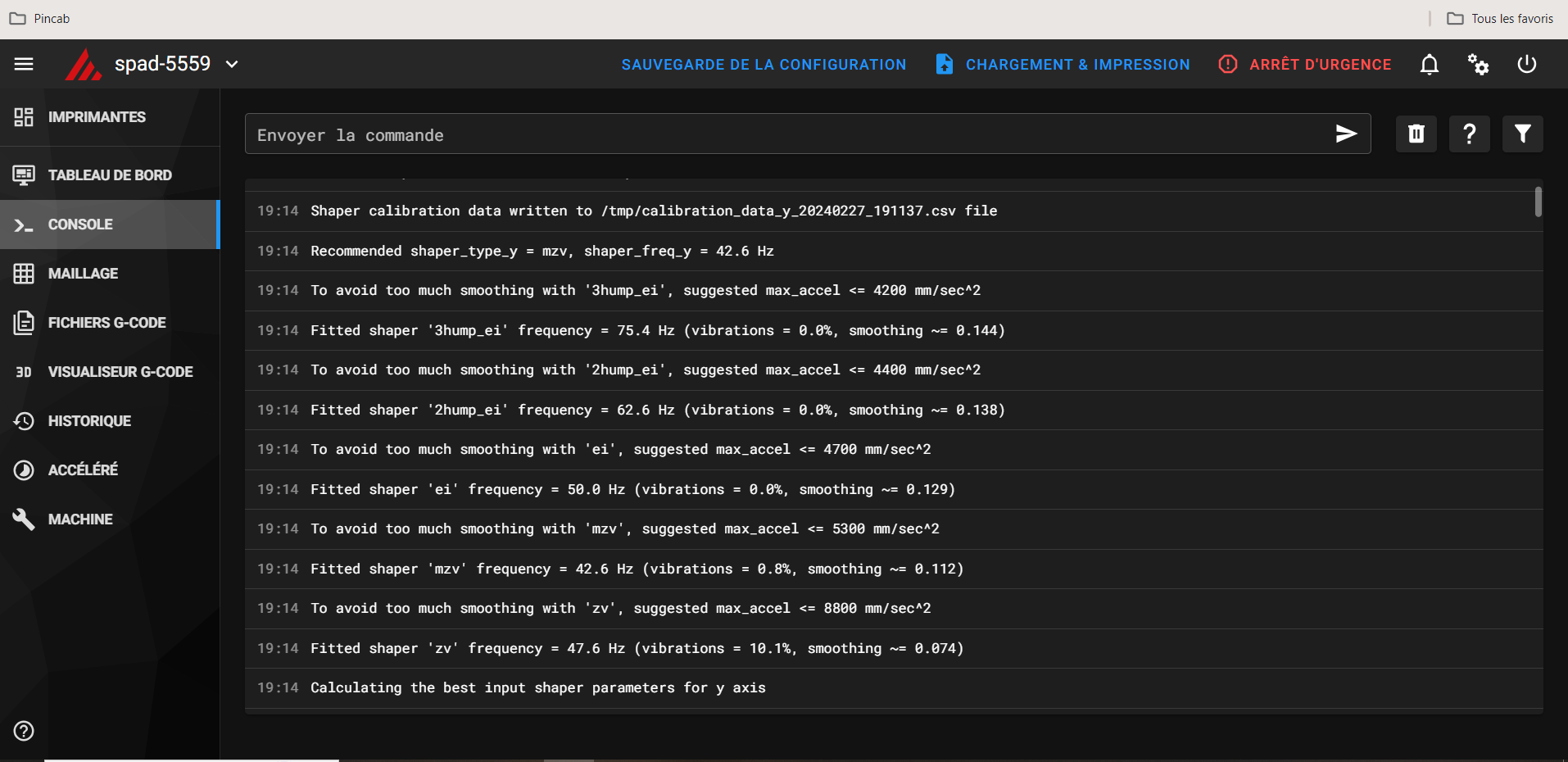Send the console command arrow
The width and height of the screenshot is (1568, 762).
[1347, 134]
